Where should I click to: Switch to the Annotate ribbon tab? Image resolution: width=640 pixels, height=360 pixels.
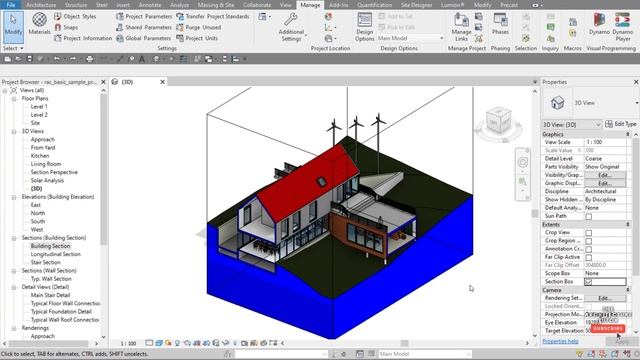coord(150,5)
